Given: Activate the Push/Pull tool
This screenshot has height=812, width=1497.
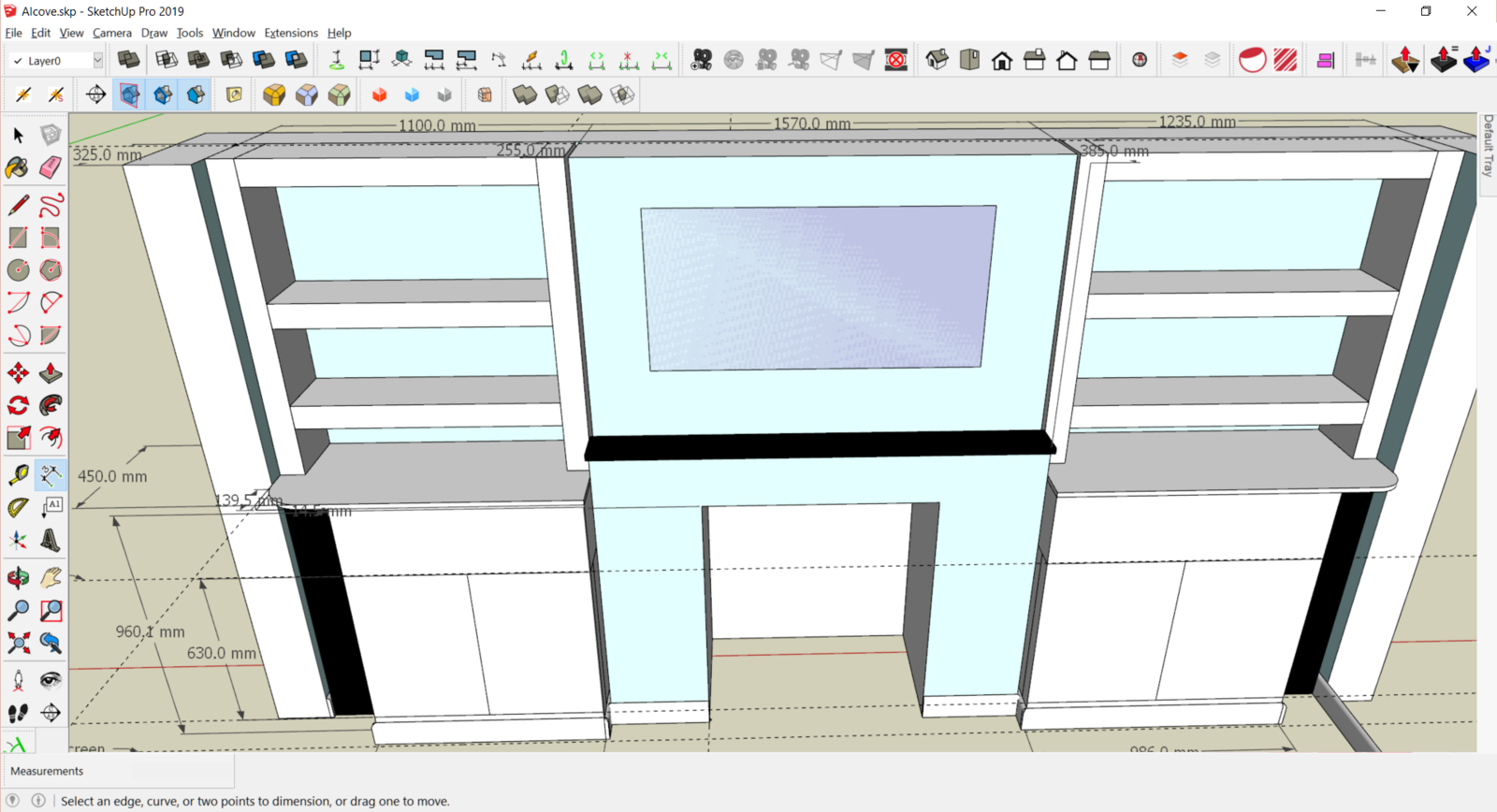Looking at the screenshot, I should [x=51, y=373].
